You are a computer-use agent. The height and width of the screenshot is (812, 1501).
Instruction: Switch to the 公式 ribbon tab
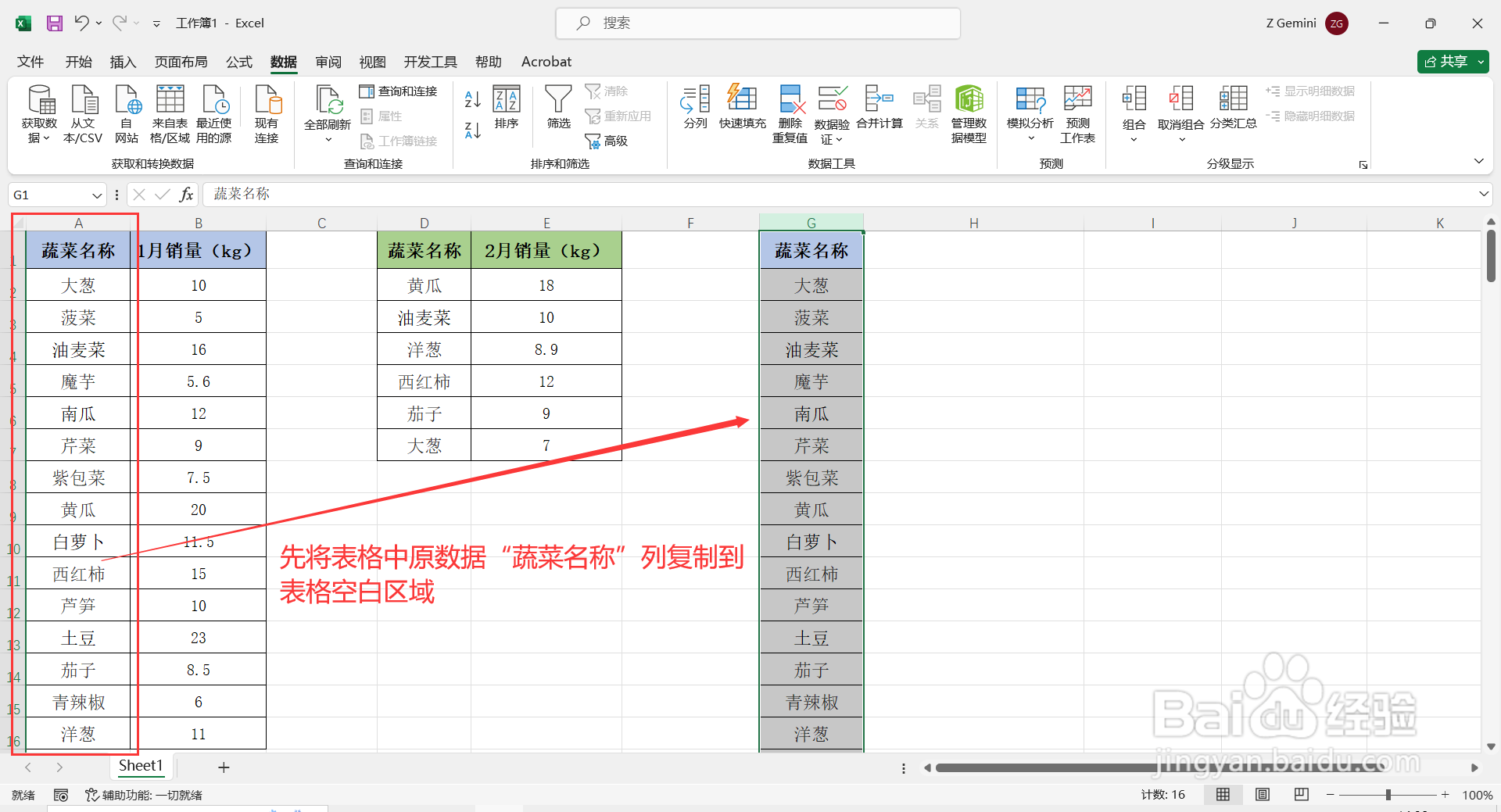point(238,62)
